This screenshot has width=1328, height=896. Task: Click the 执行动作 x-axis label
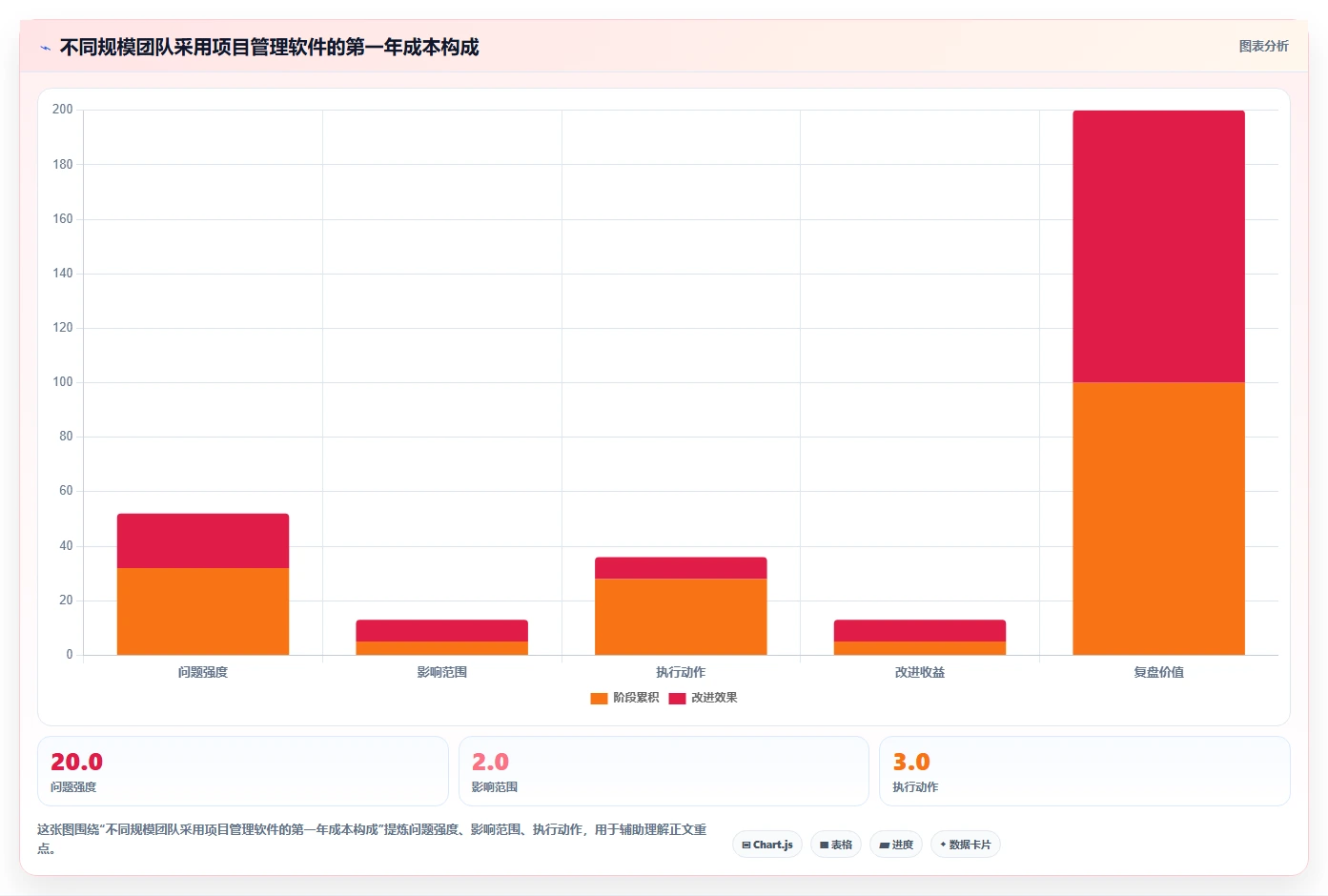(x=681, y=672)
